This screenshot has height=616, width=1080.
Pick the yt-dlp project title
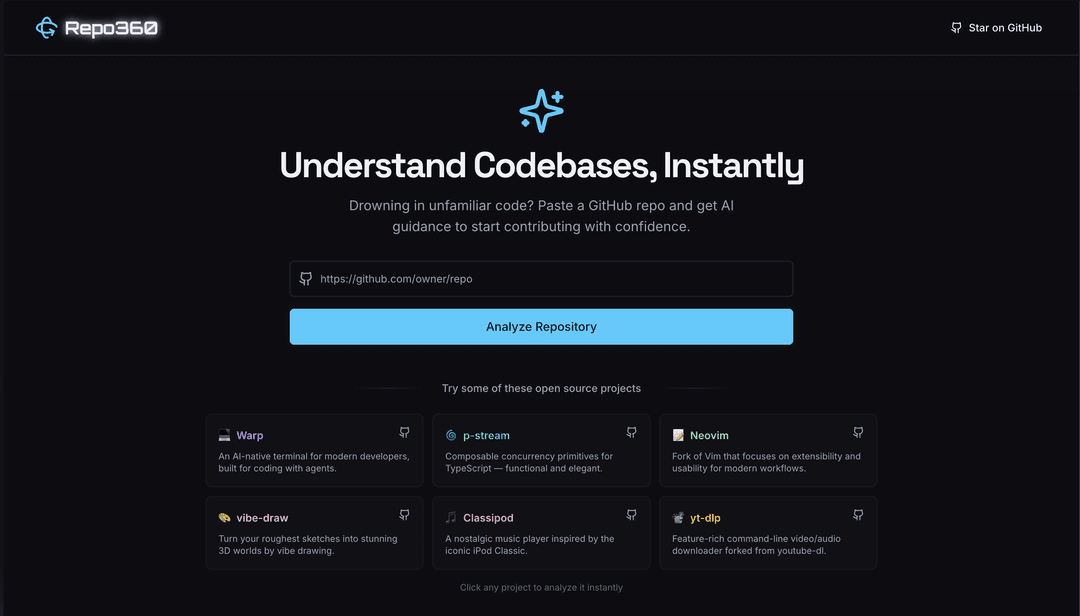coord(705,518)
